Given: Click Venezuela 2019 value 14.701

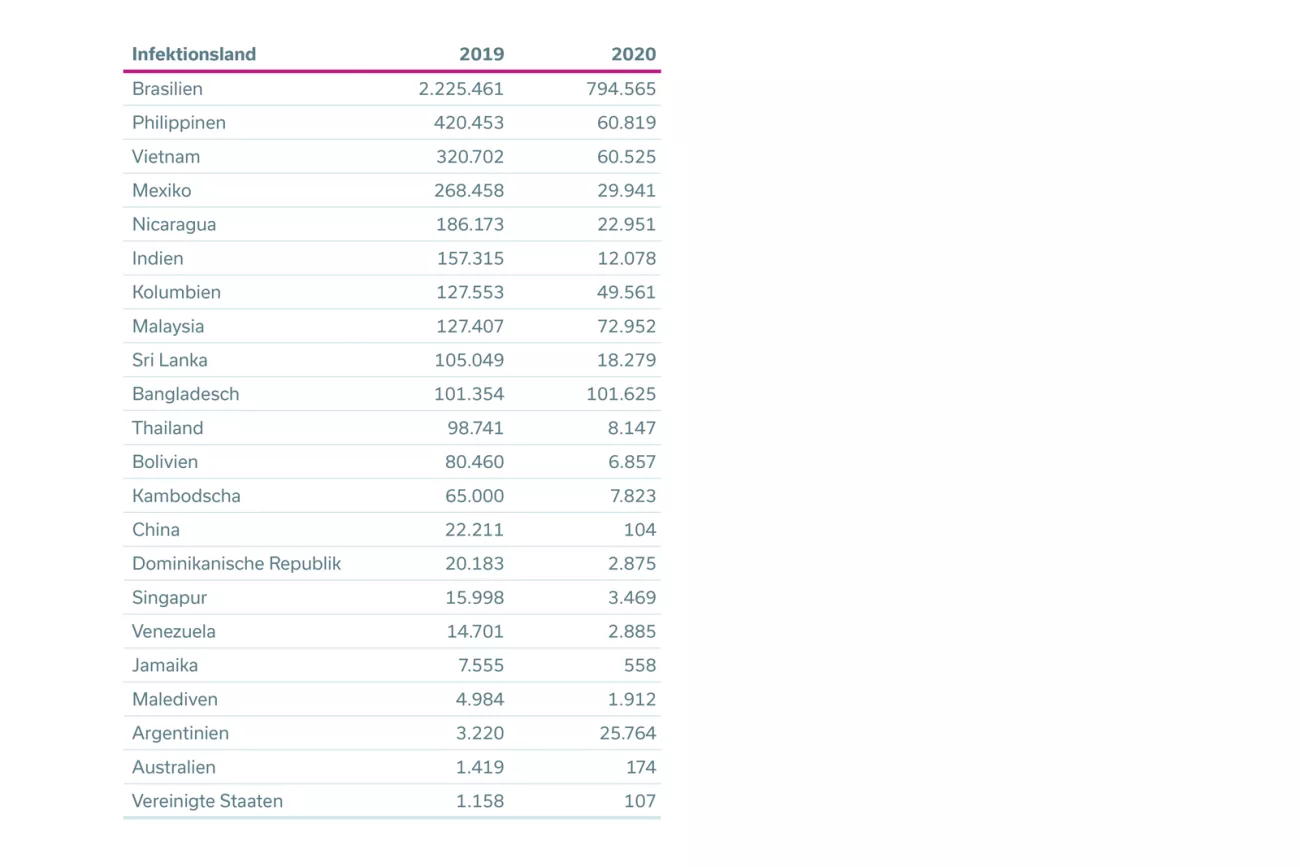Looking at the screenshot, I should coord(476,632).
